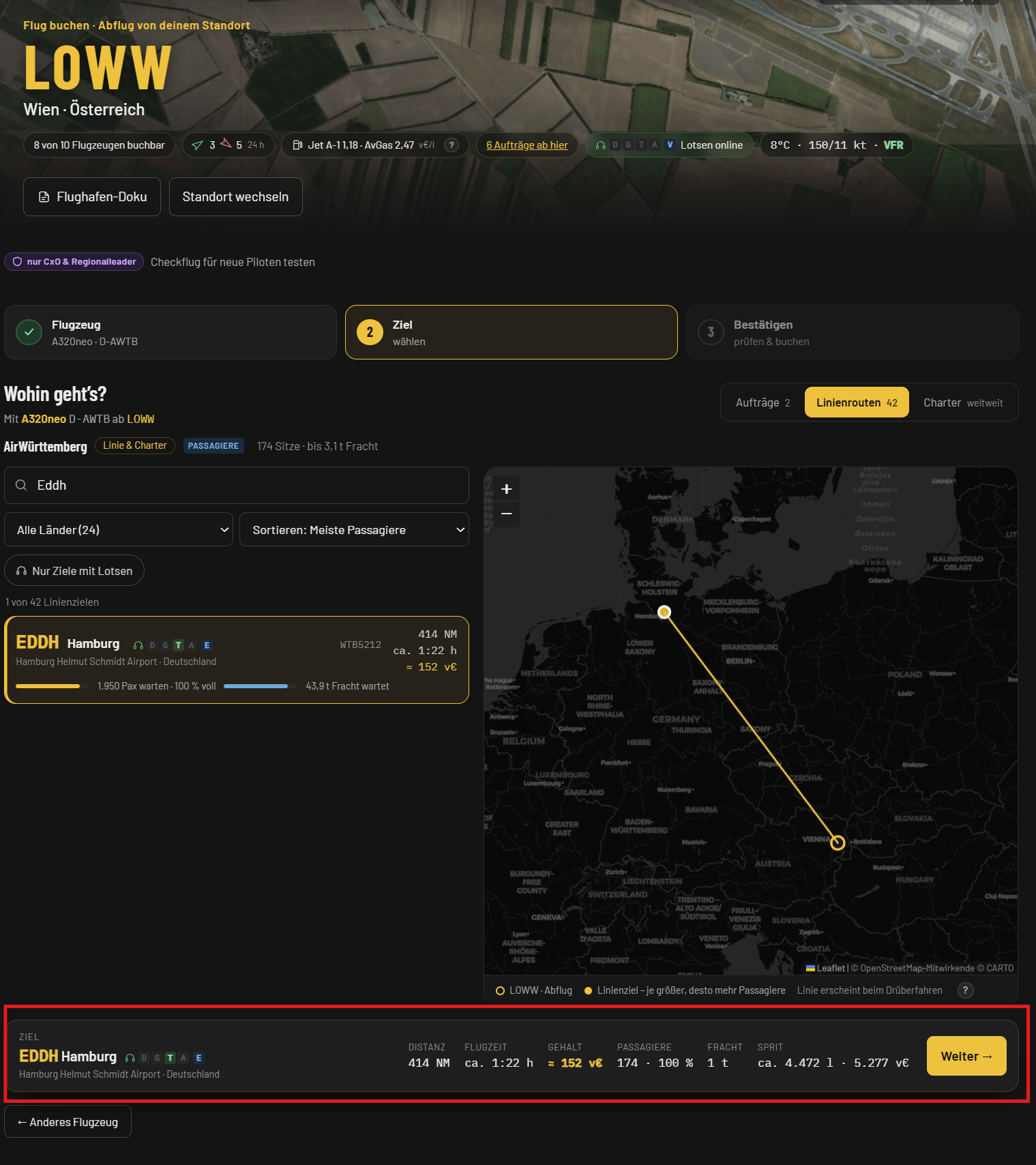Screen dimensions: 1036x1165
Task: Focus the destination search field containing Eddh
Action: [237, 485]
